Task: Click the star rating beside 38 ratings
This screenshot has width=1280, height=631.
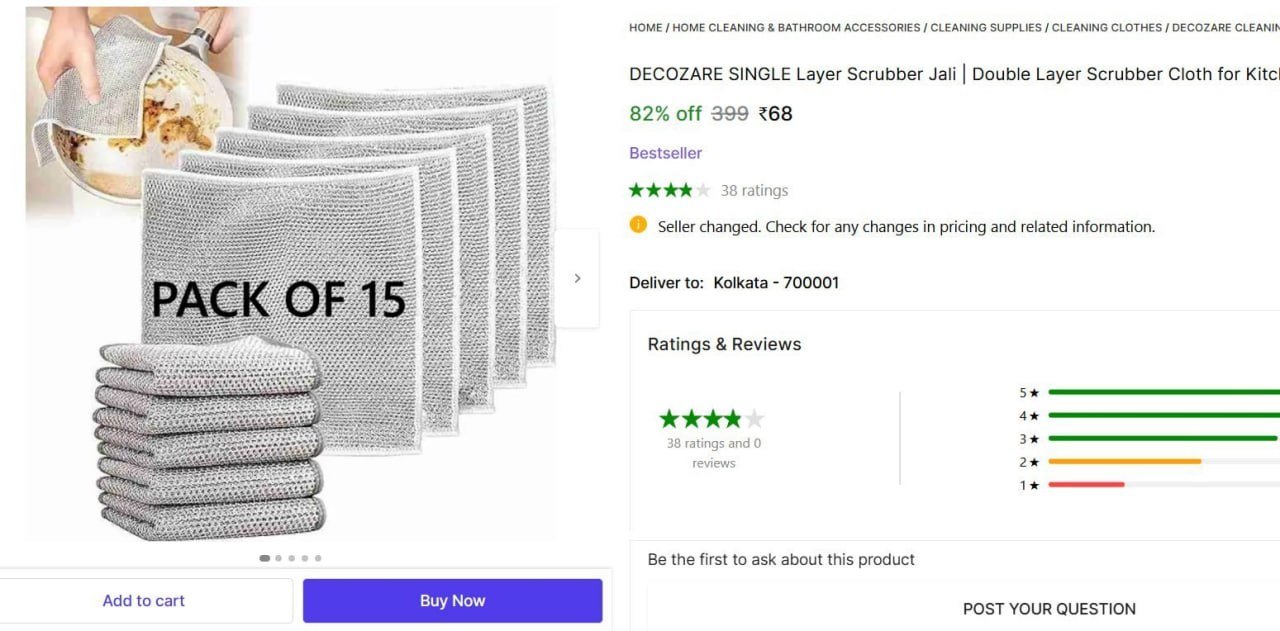Action: [x=670, y=190]
